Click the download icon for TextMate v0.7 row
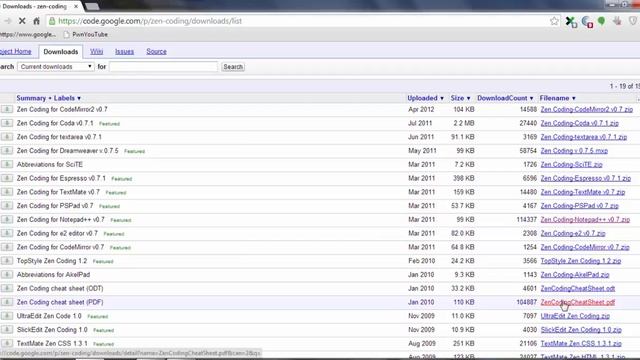640x360 pixels. pos(7,192)
